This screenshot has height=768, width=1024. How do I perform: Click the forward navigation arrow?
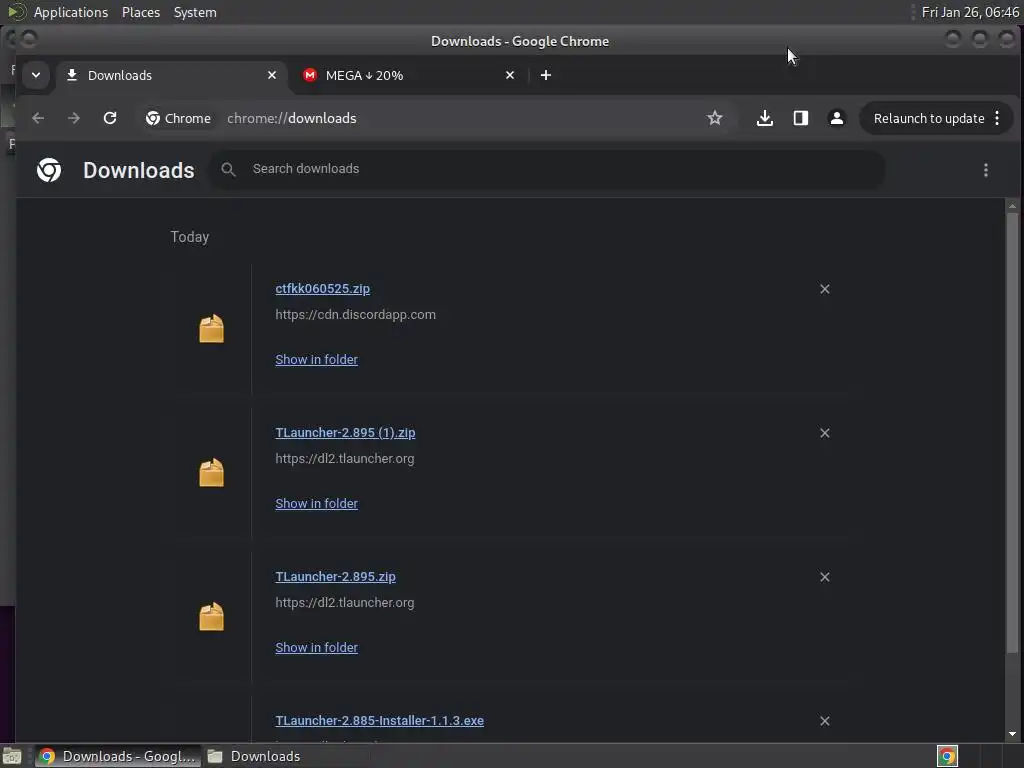pyautogui.click(x=74, y=118)
